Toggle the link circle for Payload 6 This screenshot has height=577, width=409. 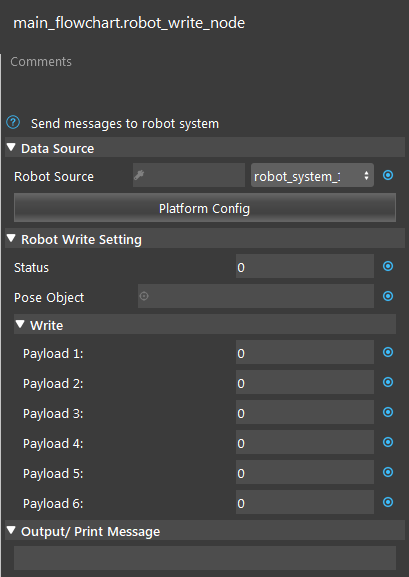388,502
